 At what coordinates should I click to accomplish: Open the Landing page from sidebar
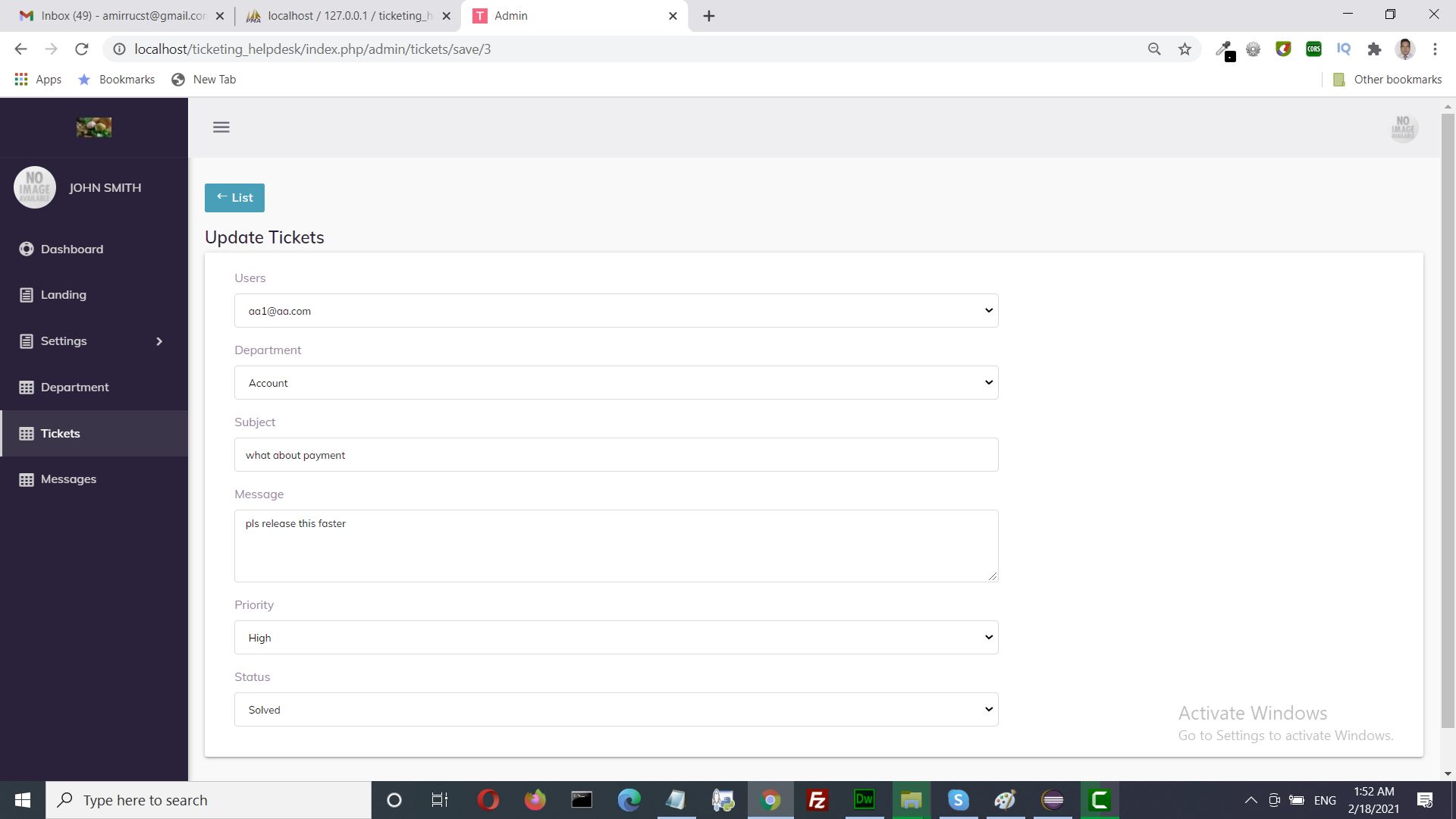(x=63, y=295)
